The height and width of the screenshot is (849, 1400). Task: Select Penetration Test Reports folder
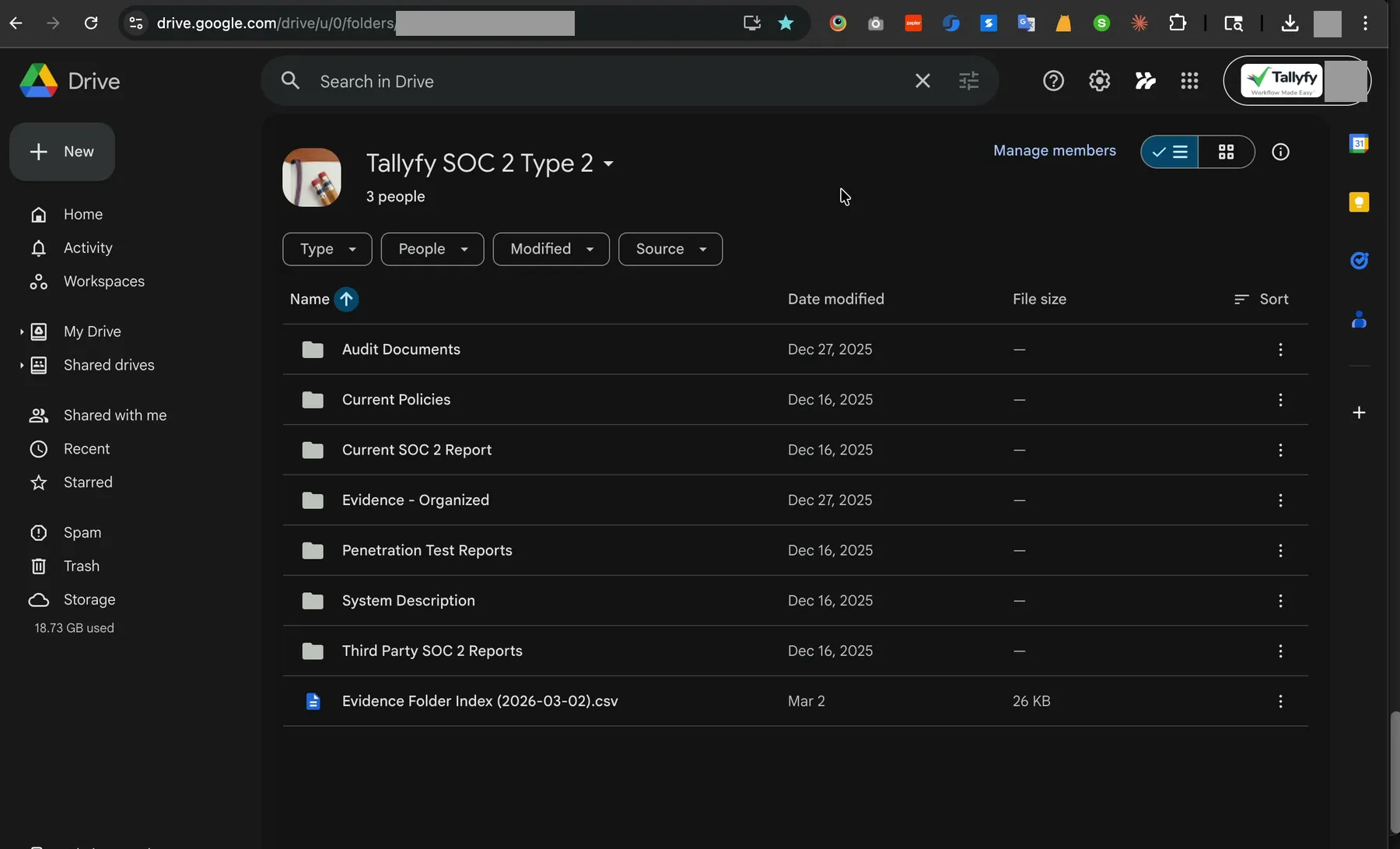pyautogui.click(x=795, y=550)
